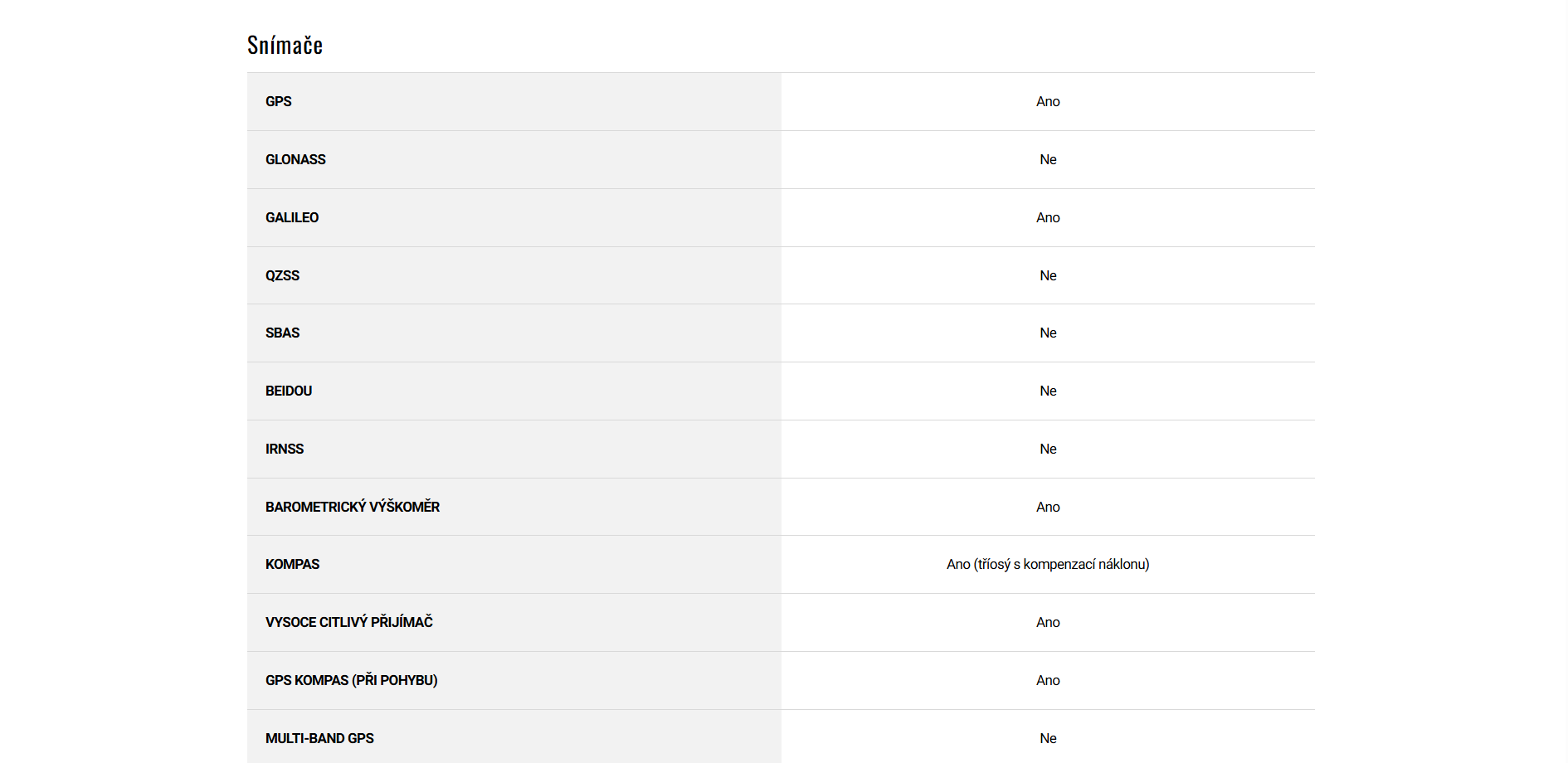
Task: Select the Ano value for Barometrický výškoměr
Action: 1048,507
